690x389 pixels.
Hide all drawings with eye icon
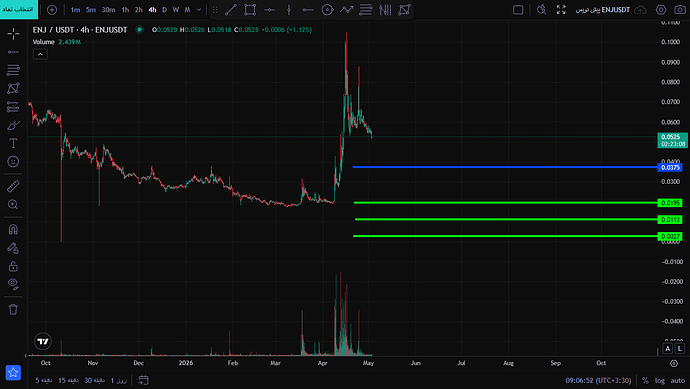point(13,284)
